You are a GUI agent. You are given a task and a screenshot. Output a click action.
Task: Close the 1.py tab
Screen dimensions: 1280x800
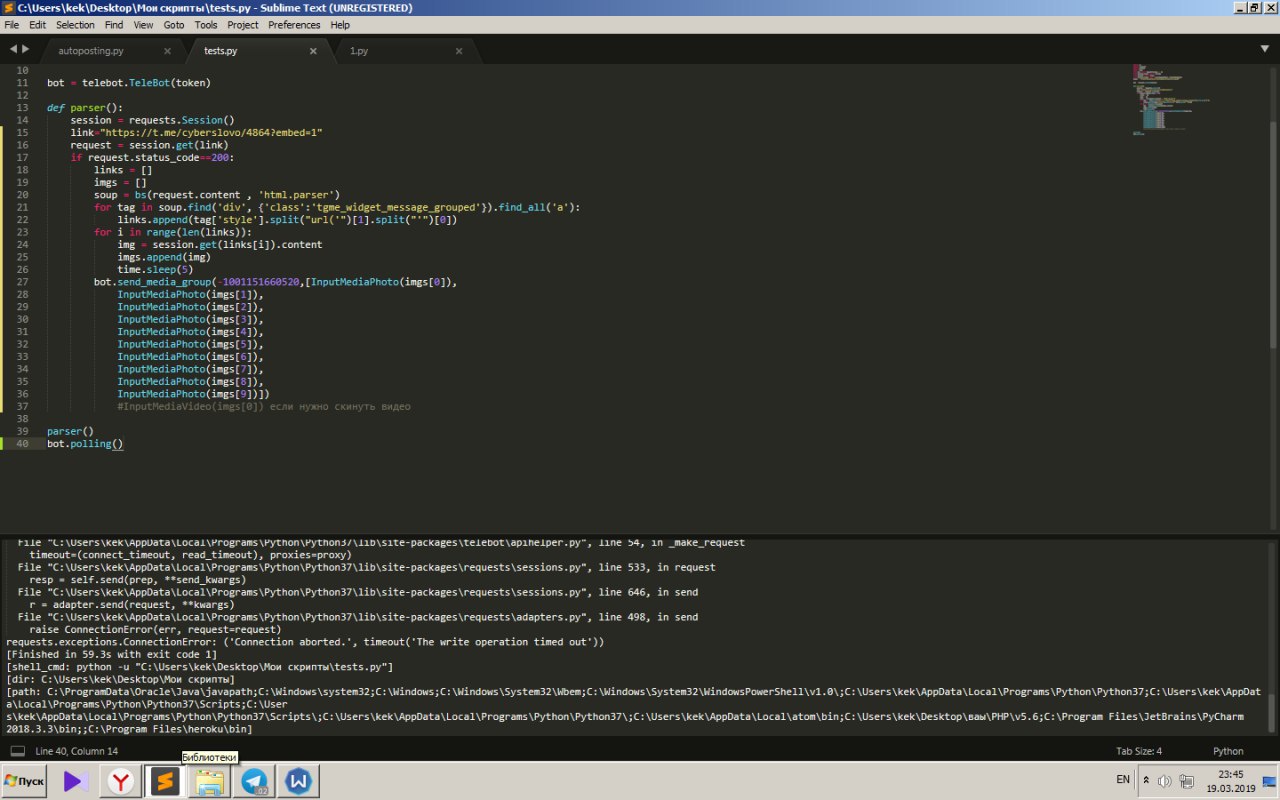(459, 50)
